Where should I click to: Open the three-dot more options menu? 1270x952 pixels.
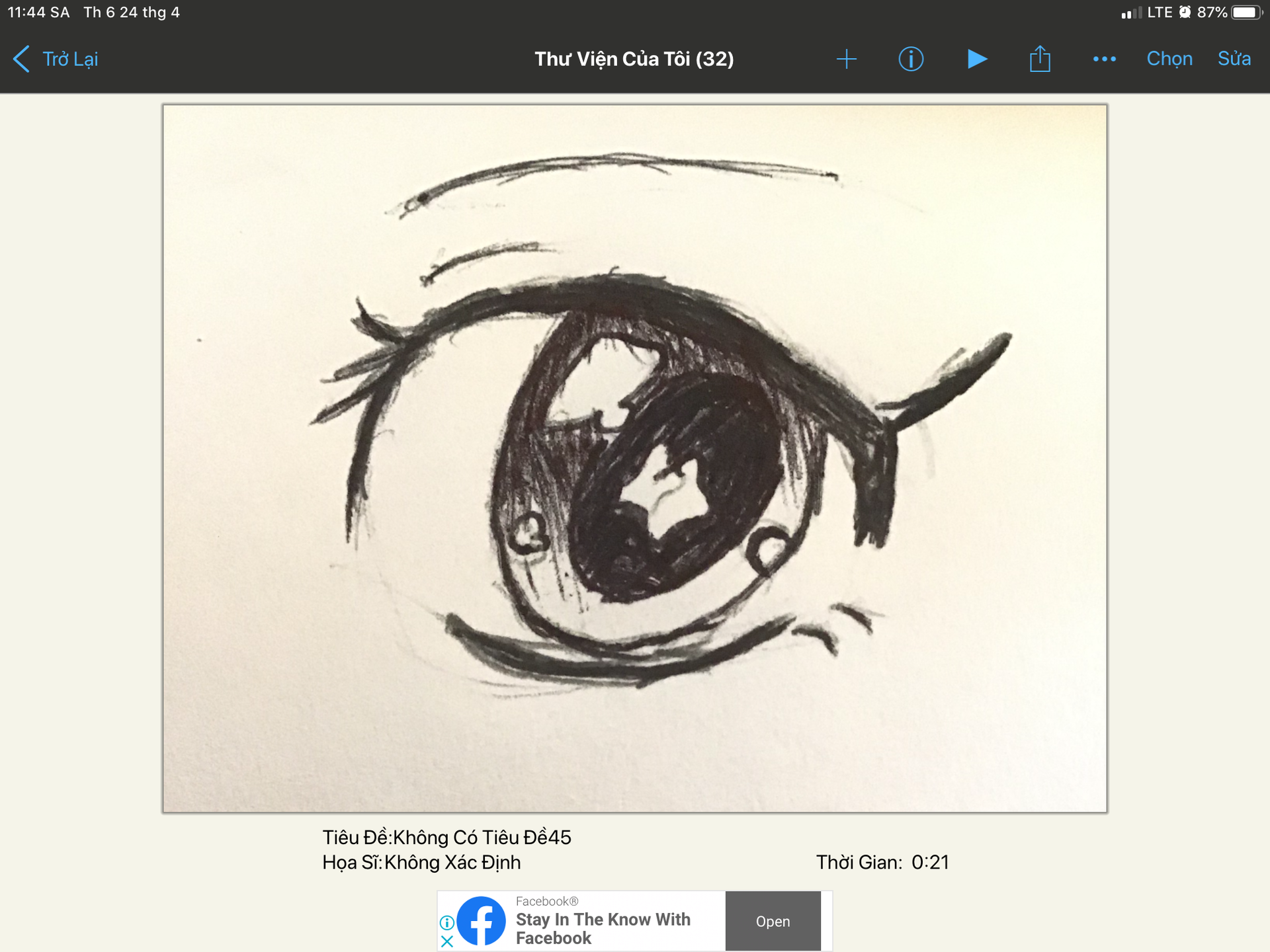[x=1104, y=59]
